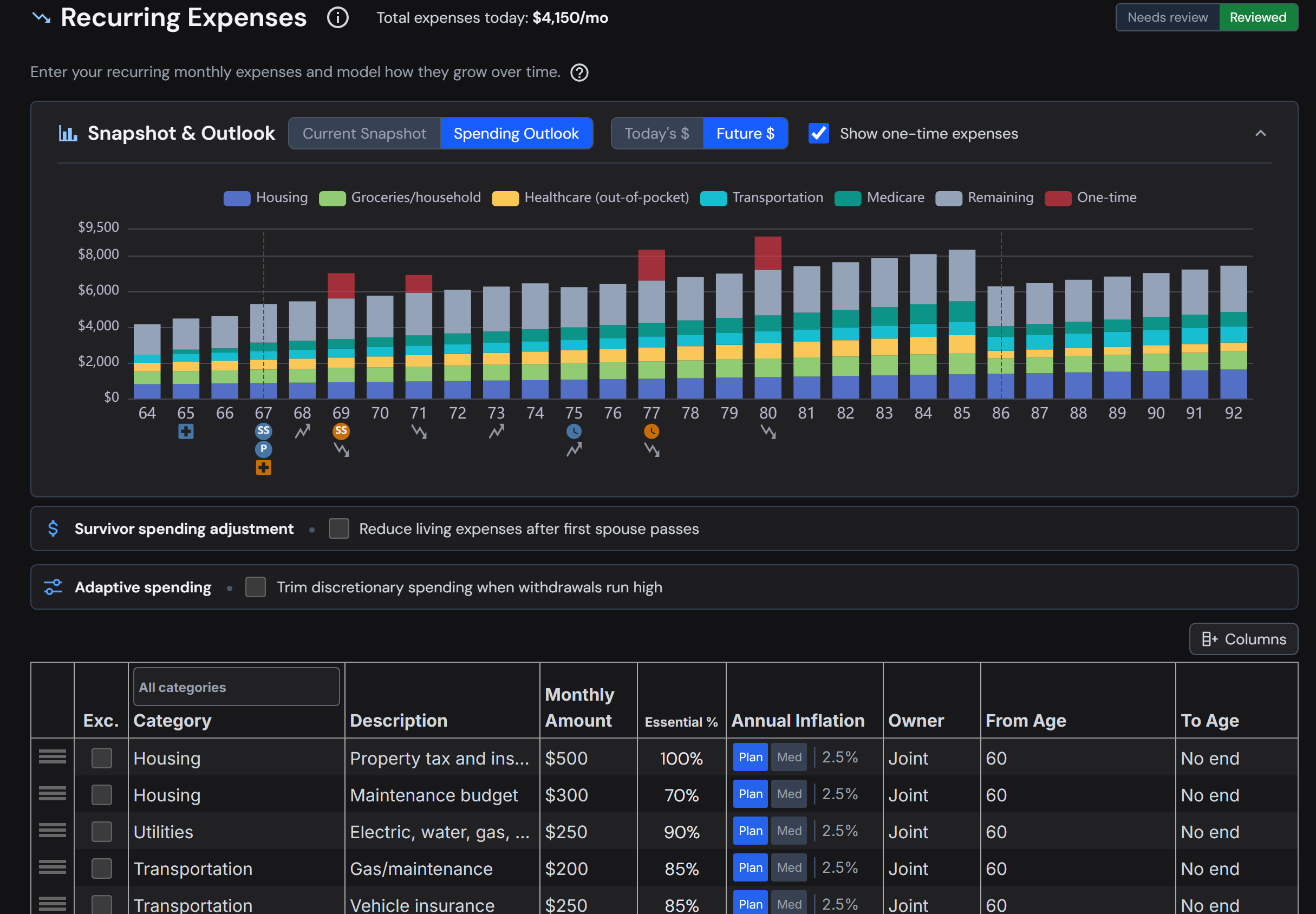Enable Reduce living expenses after first spouse passes
Screen dimensions: 1316x914
click(339, 528)
